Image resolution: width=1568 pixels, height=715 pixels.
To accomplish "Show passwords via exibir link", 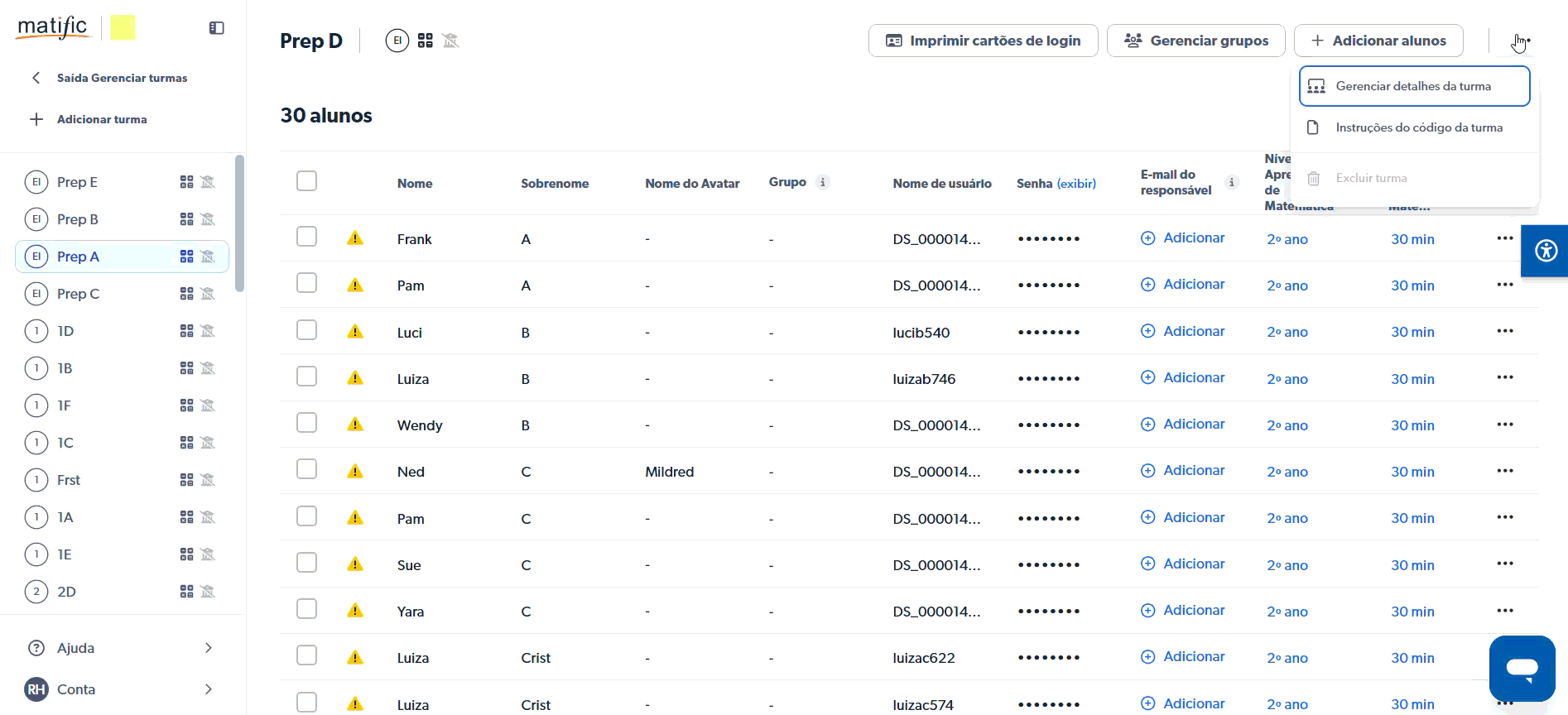I will 1076,184.
